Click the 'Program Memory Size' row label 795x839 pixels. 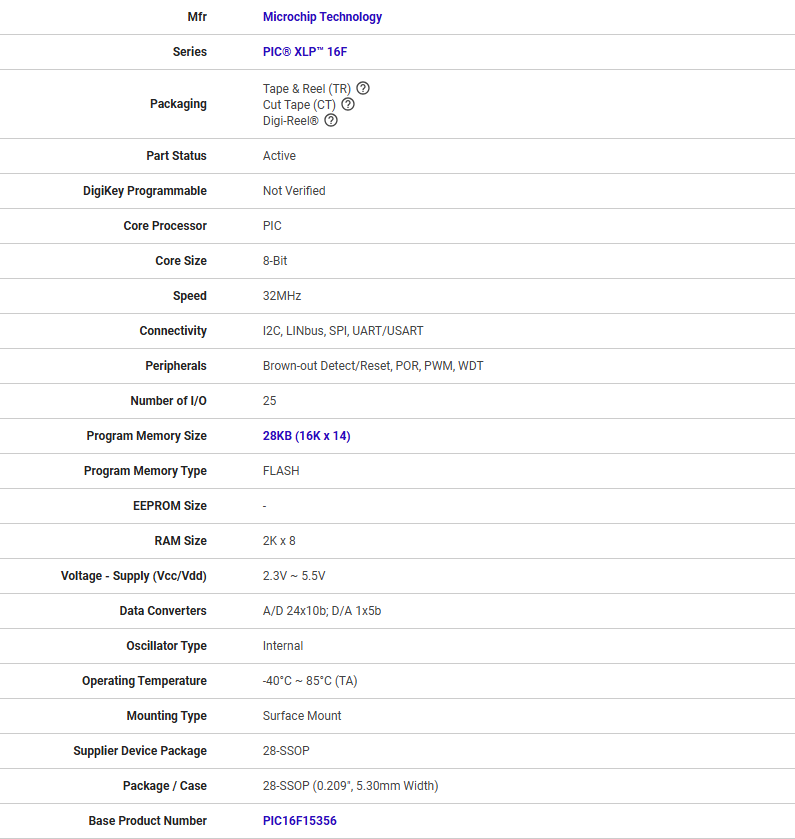[x=146, y=436]
